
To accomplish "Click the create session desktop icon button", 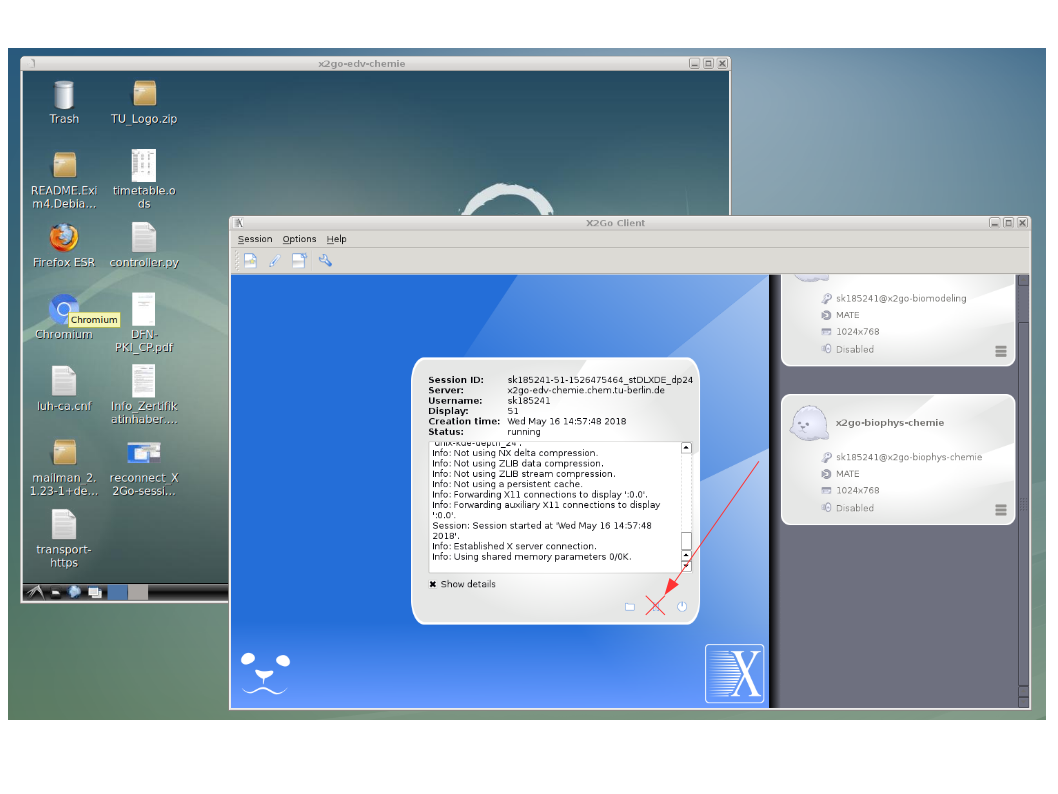I will [x=299, y=261].
